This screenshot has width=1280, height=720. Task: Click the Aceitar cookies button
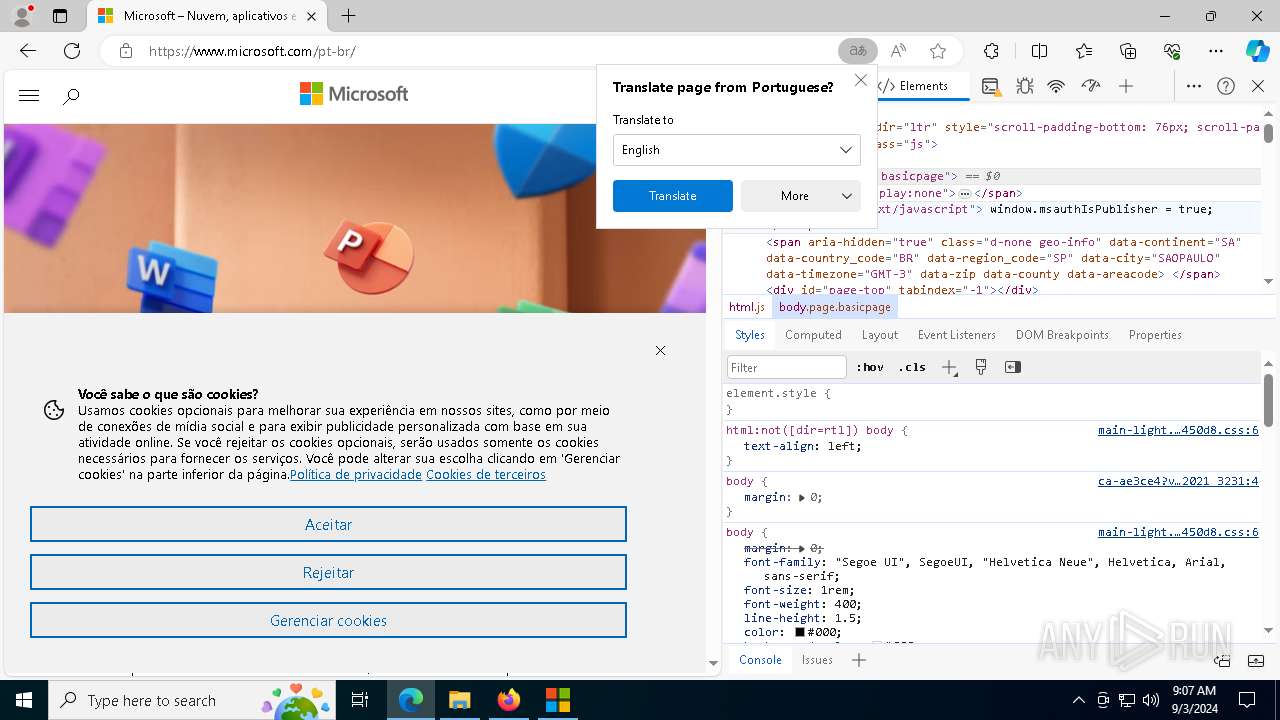pyautogui.click(x=328, y=524)
